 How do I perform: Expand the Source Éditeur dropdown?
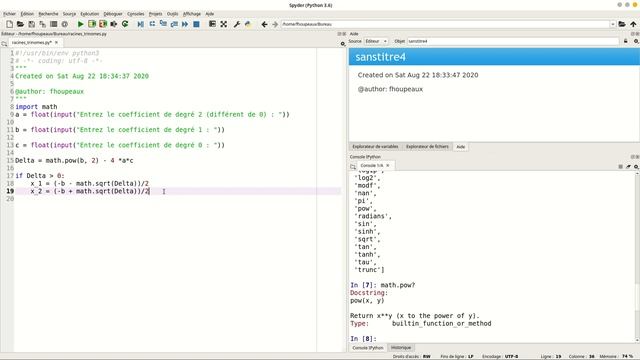pos(376,41)
